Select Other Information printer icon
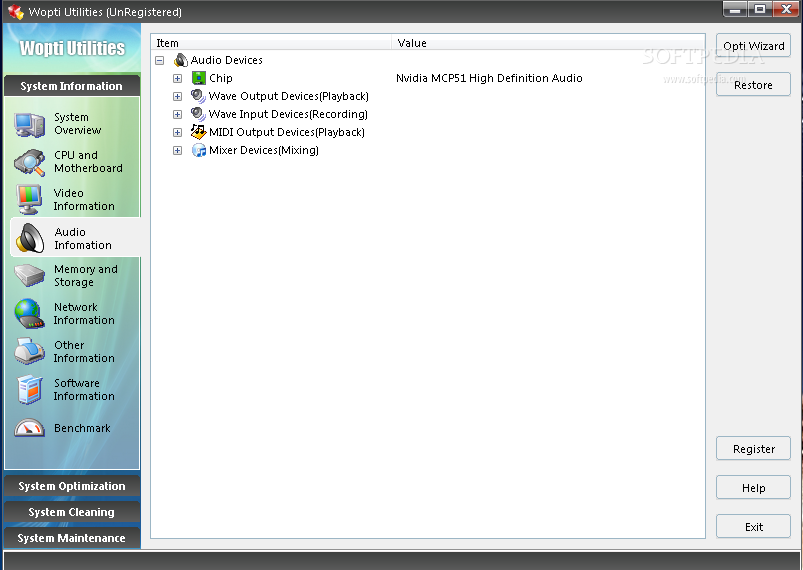 point(30,351)
